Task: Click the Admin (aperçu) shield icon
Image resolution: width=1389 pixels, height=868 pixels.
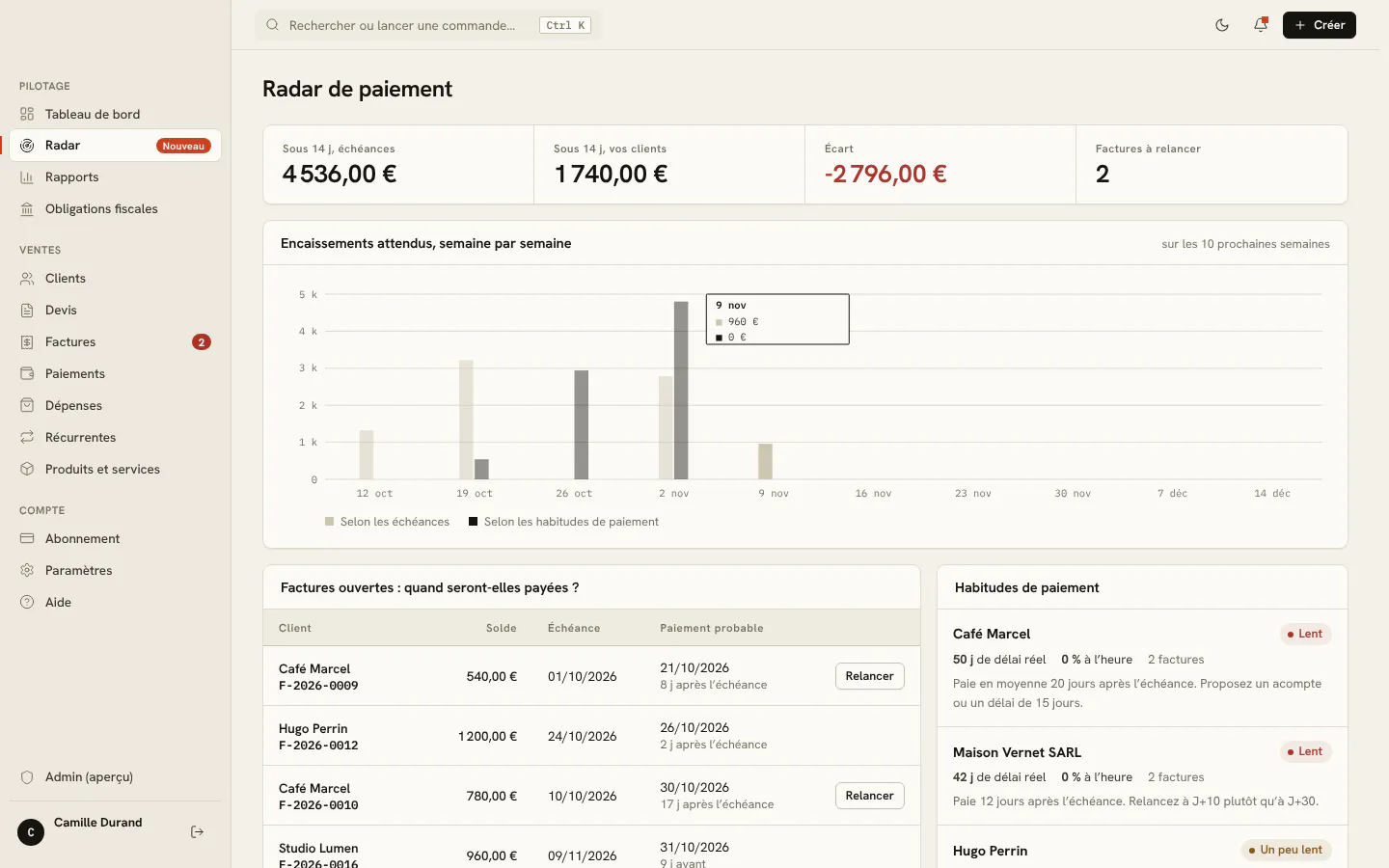Action: (x=27, y=777)
